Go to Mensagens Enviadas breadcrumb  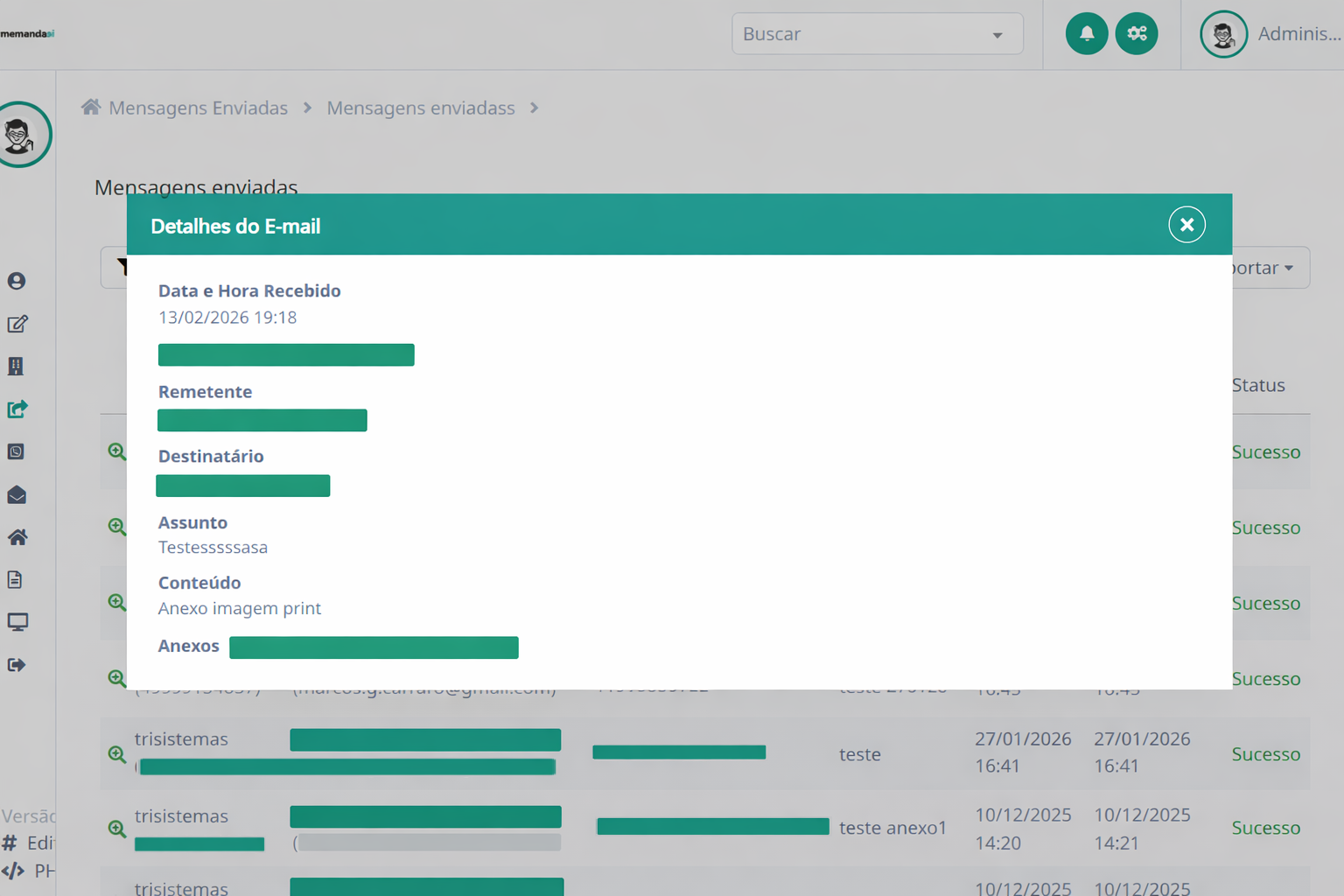tap(198, 108)
